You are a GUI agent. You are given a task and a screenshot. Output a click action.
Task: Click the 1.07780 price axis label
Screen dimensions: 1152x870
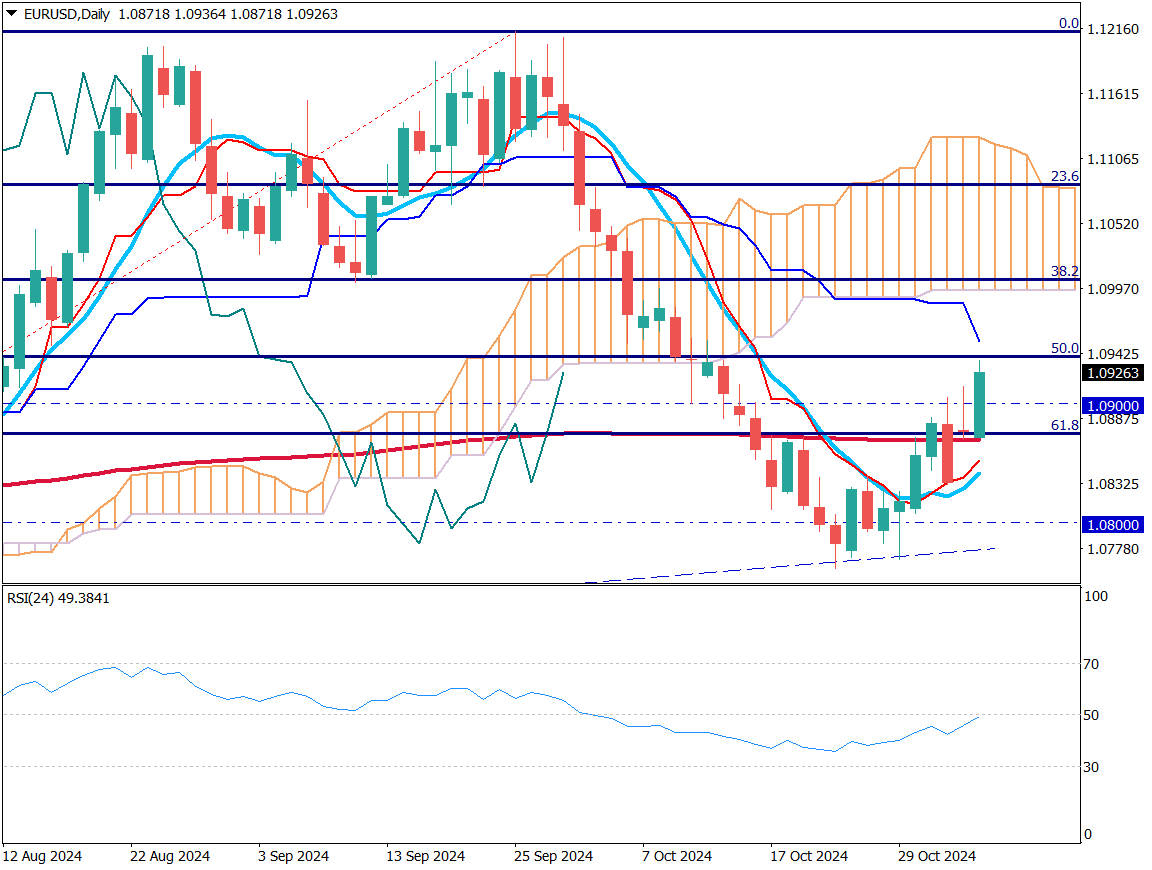click(x=1112, y=549)
